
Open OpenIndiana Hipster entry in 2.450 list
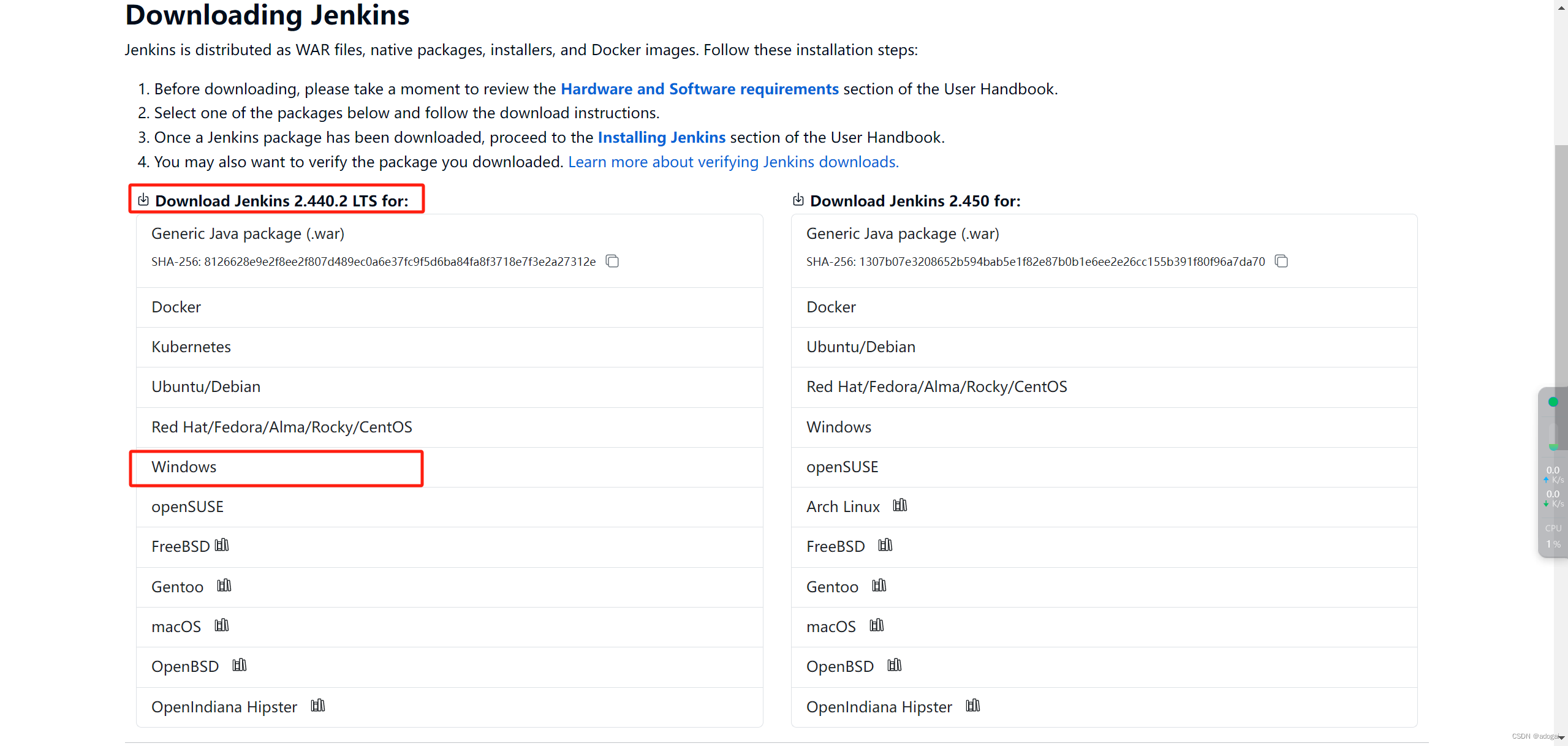tap(1104, 707)
